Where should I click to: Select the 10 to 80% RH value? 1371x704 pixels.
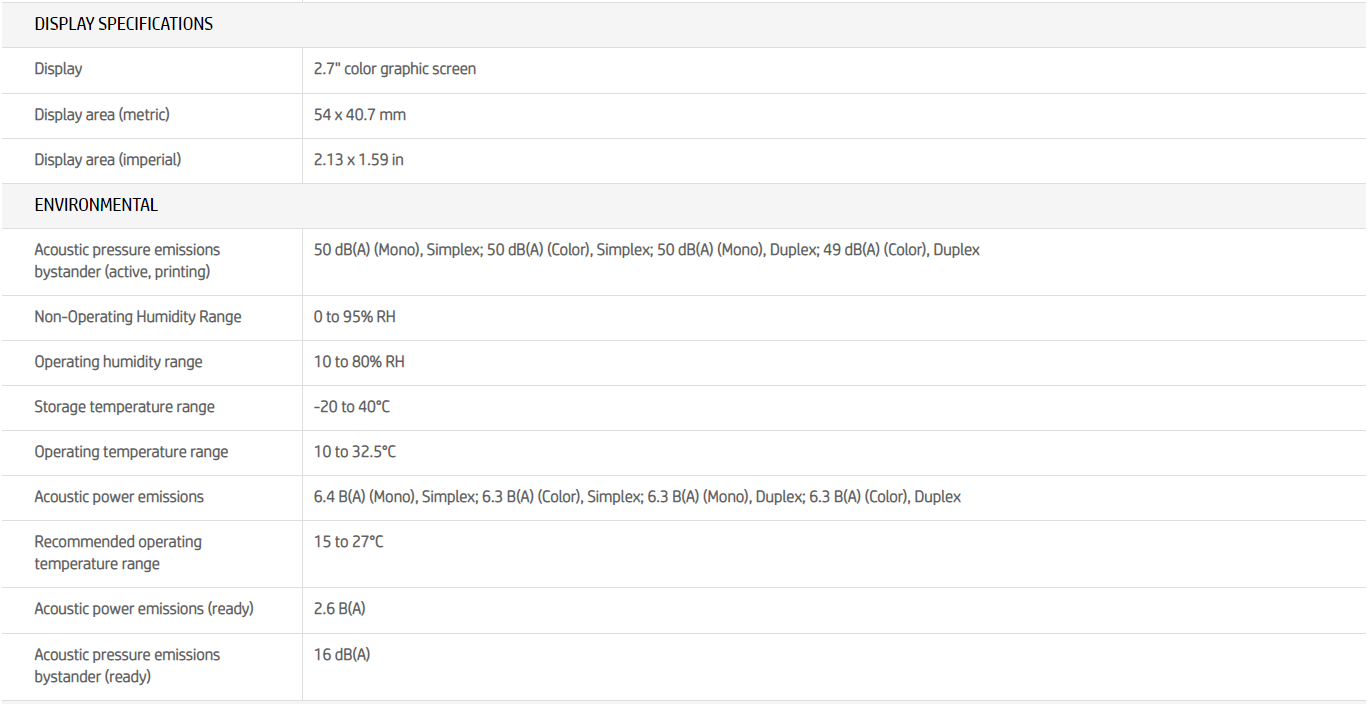(x=359, y=362)
